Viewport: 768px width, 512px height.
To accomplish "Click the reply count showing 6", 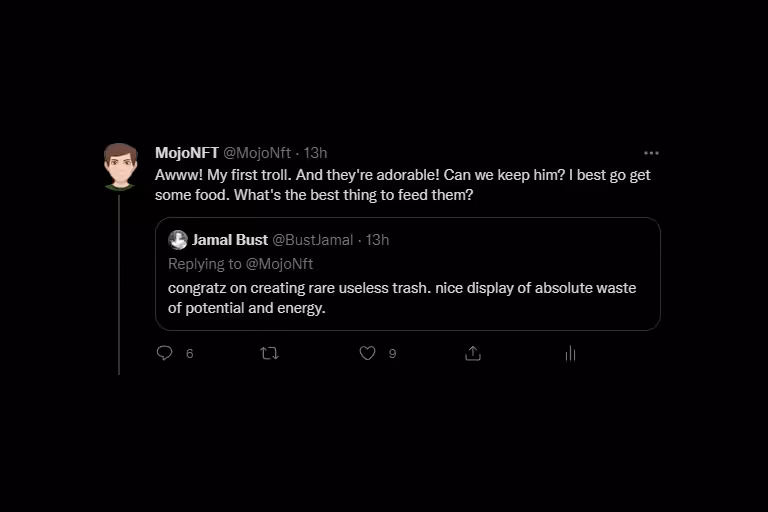I will coord(190,354).
